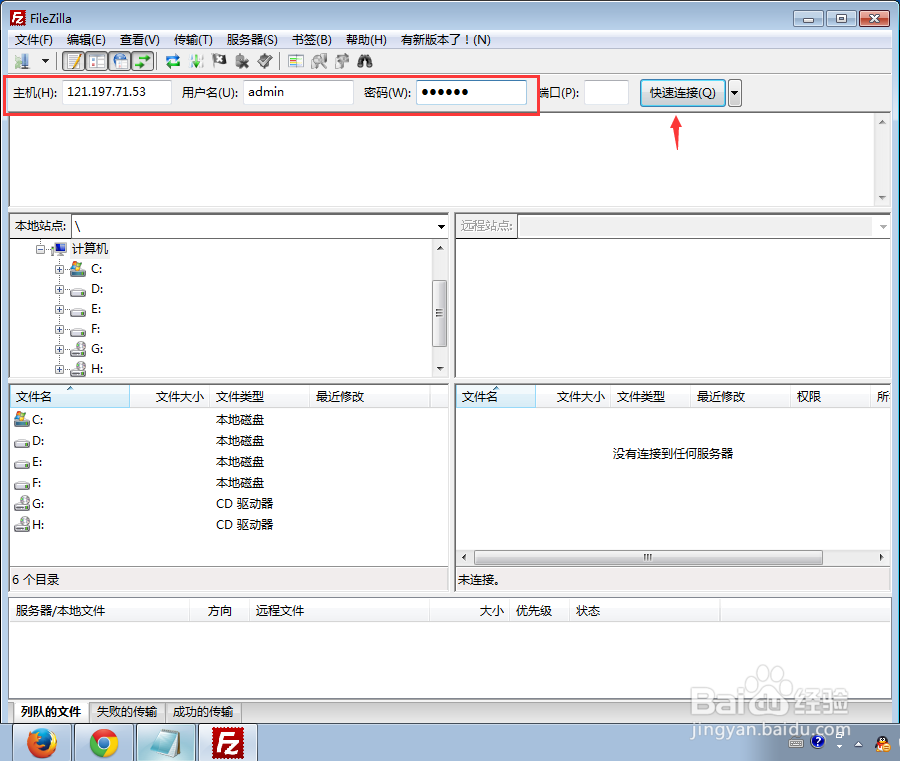Screen dimensions: 900x761
Task: Toggle directory comparison icon
Action: 319,61
